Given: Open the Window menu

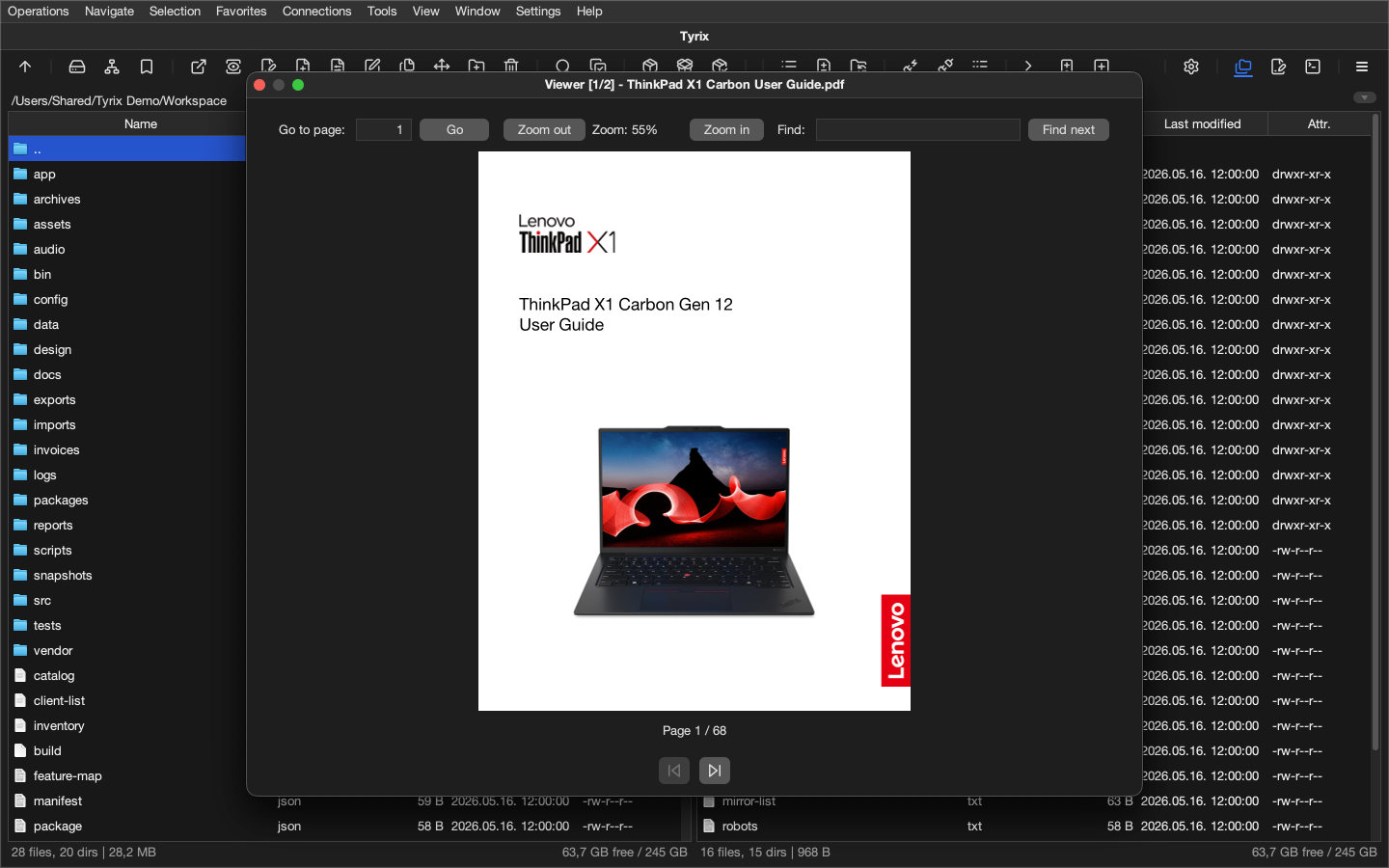Looking at the screenshot, I should pos(477,12).
